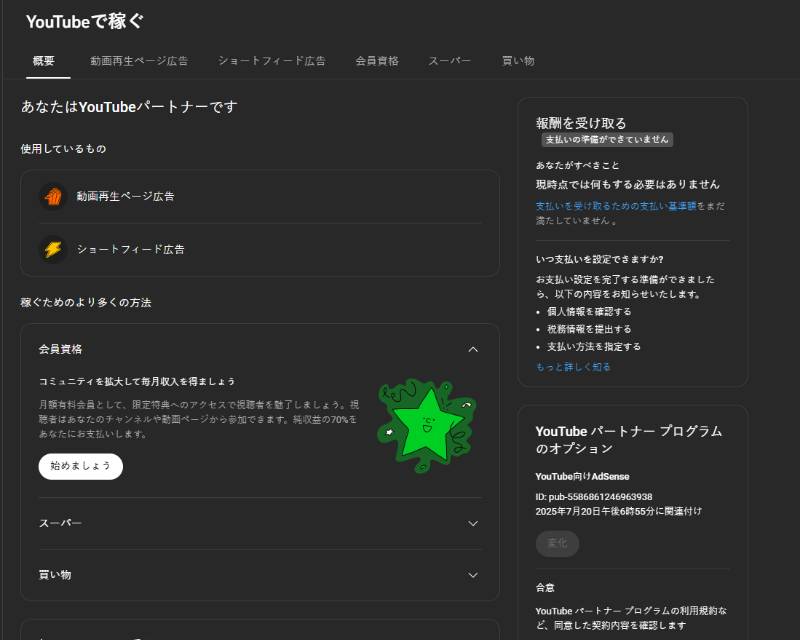Image resolution: width=800 pixels, height=640 pixels.
Task: Click the 報酬を受け取る card title
Action: pyautogui.click(x=581, y=124)
